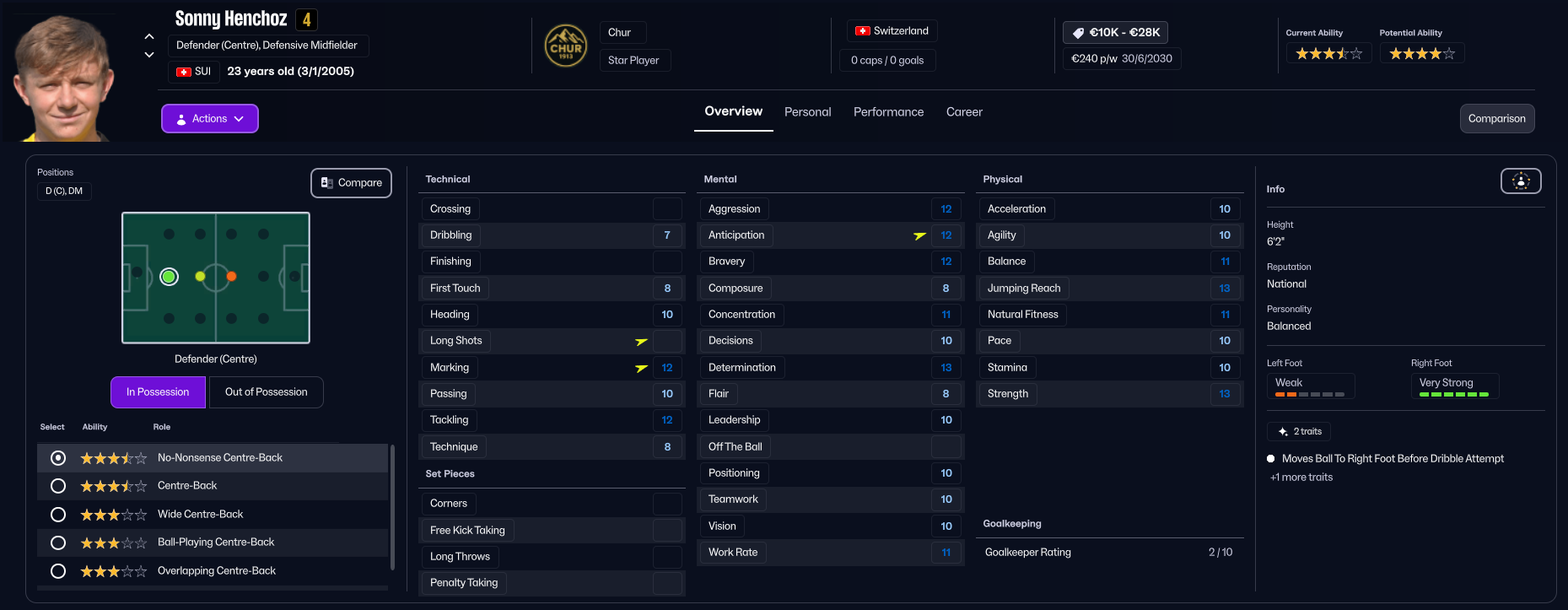Go to next player with down chevron
Screen dimensions: 1568x610
(149, 55)
